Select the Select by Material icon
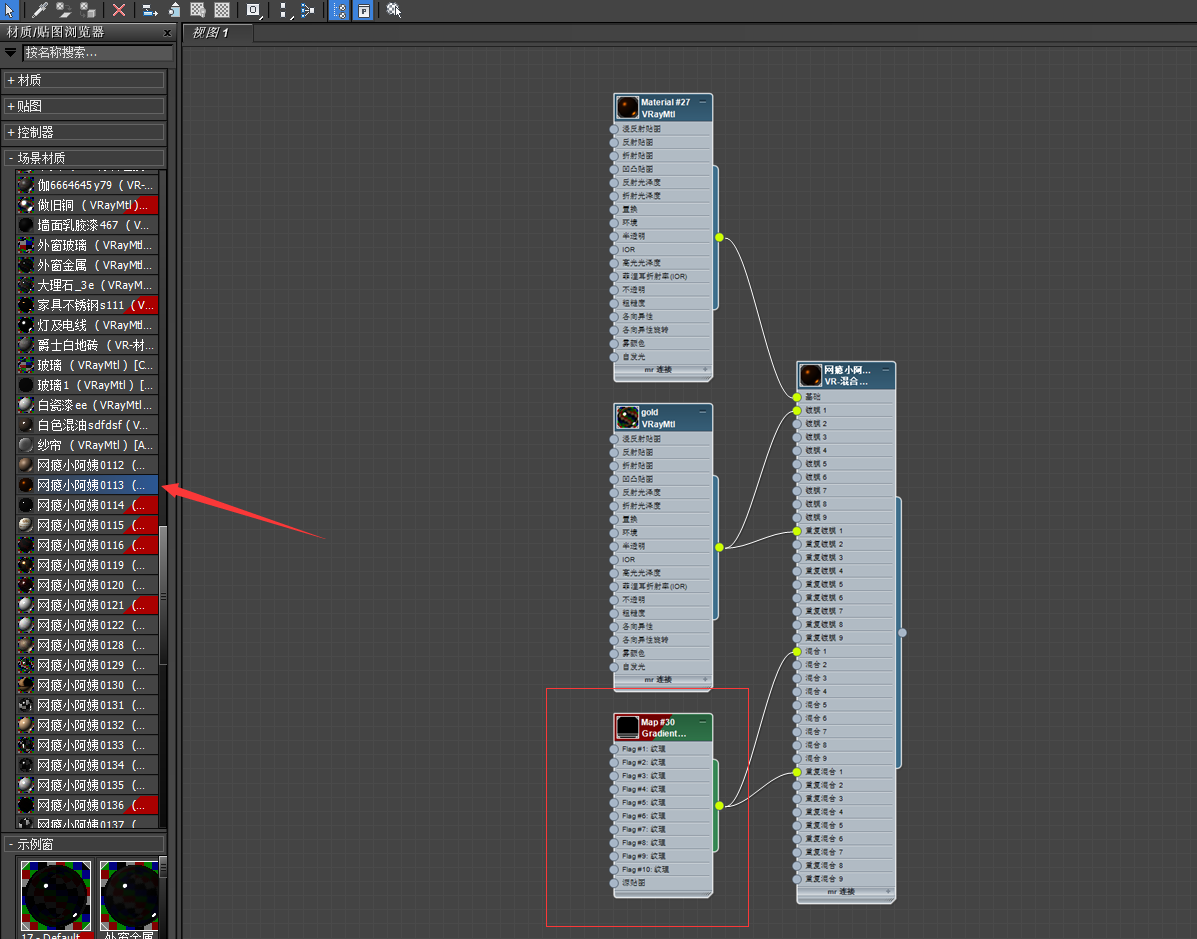The image size is (1197, 939). click(x=394, y=10)
